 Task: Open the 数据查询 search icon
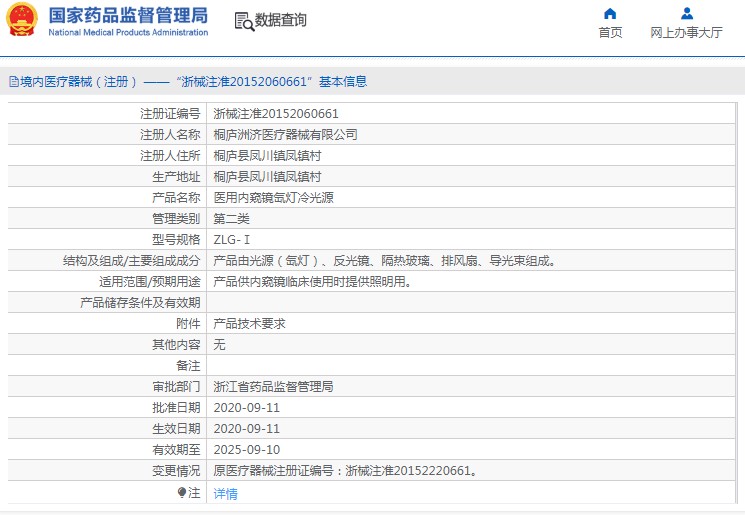[x=244, y=21]
